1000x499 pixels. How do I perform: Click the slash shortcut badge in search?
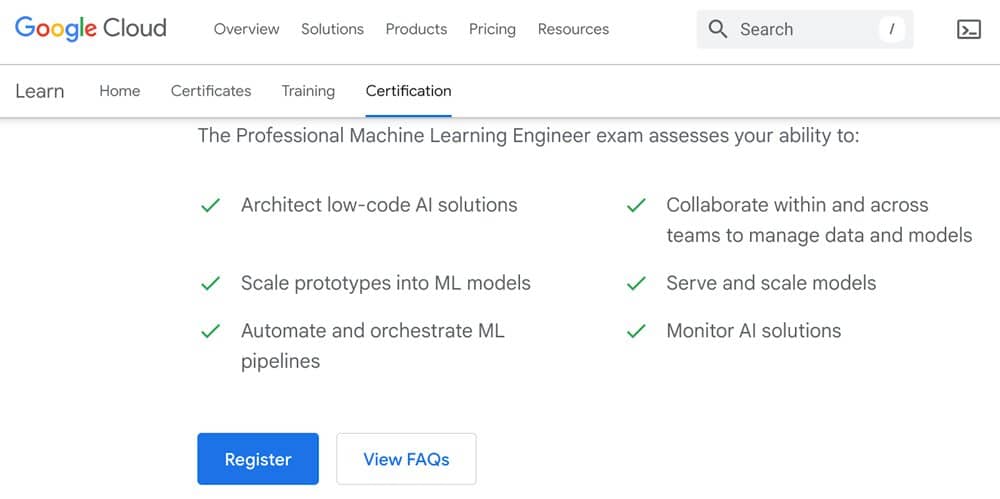pos(892,29)
